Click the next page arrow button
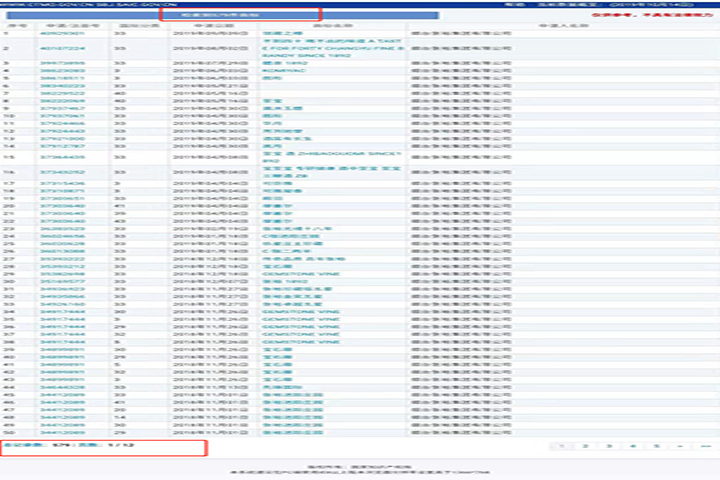The width and height of the screenshot is (720, 480). (681, 445)
